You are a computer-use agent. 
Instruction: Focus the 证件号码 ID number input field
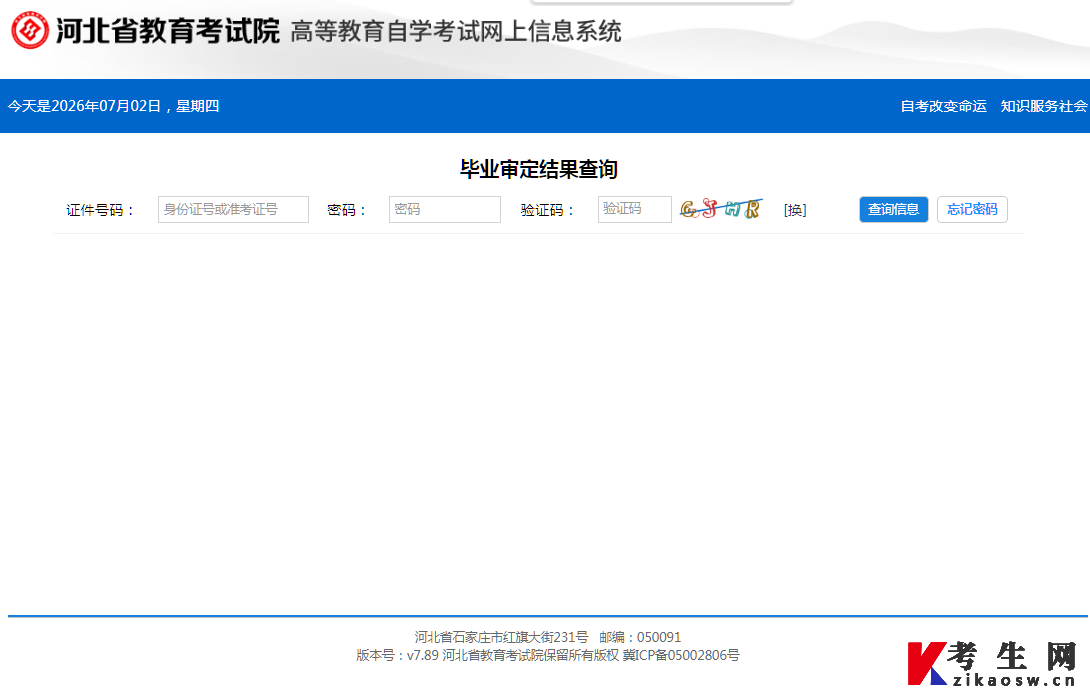[x=234, y=209]
